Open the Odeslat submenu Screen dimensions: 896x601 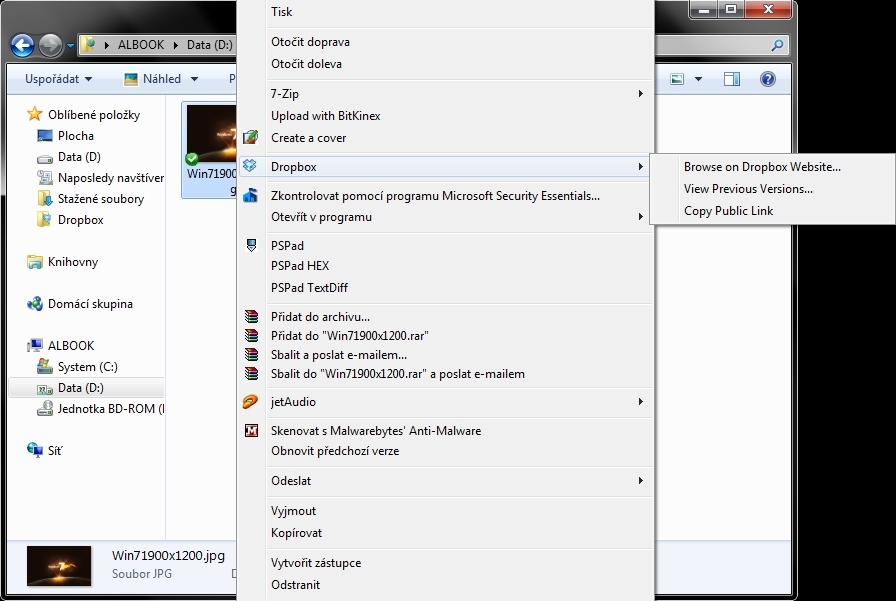(x=445, y=481)
